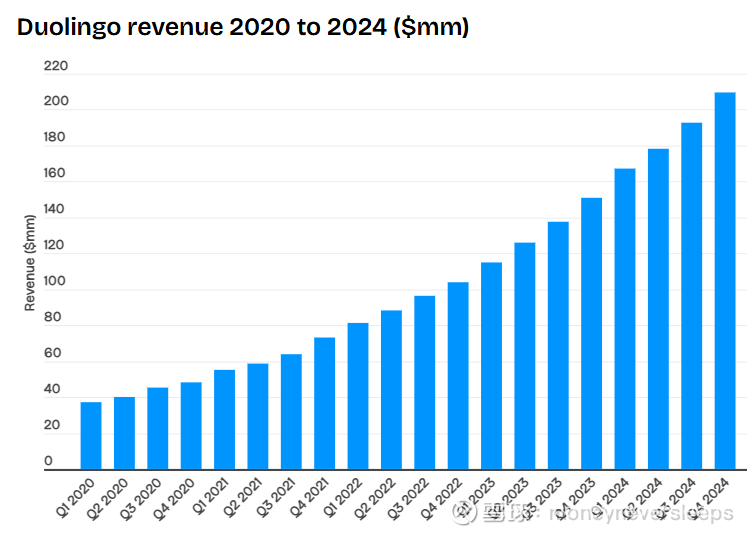Click the 'Q3 2021' x-axis label
This screenshot has height=535, width=755.
coord(275,497)
